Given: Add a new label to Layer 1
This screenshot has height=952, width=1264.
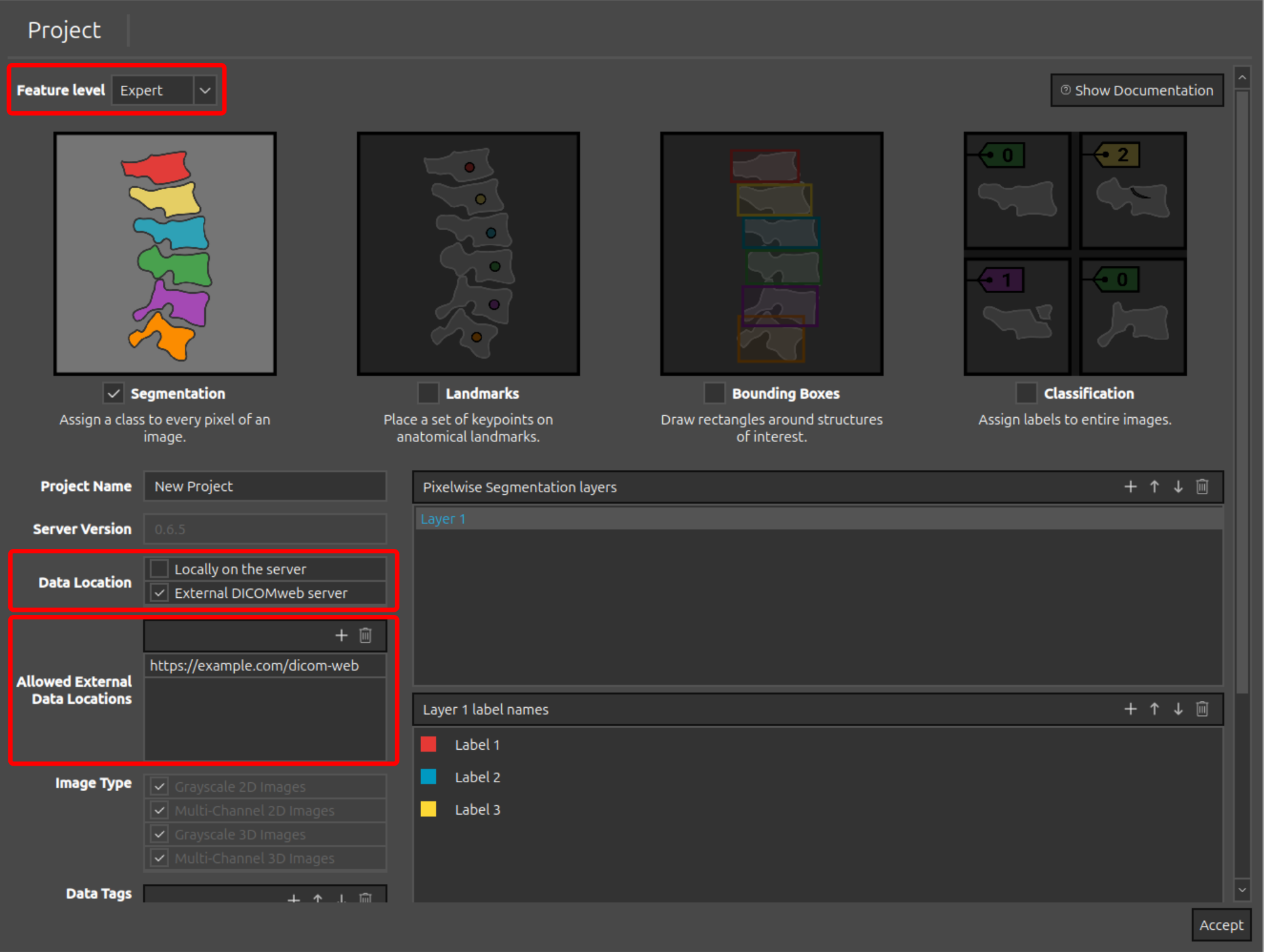Looking at the screenshot, I should 1130,709.
